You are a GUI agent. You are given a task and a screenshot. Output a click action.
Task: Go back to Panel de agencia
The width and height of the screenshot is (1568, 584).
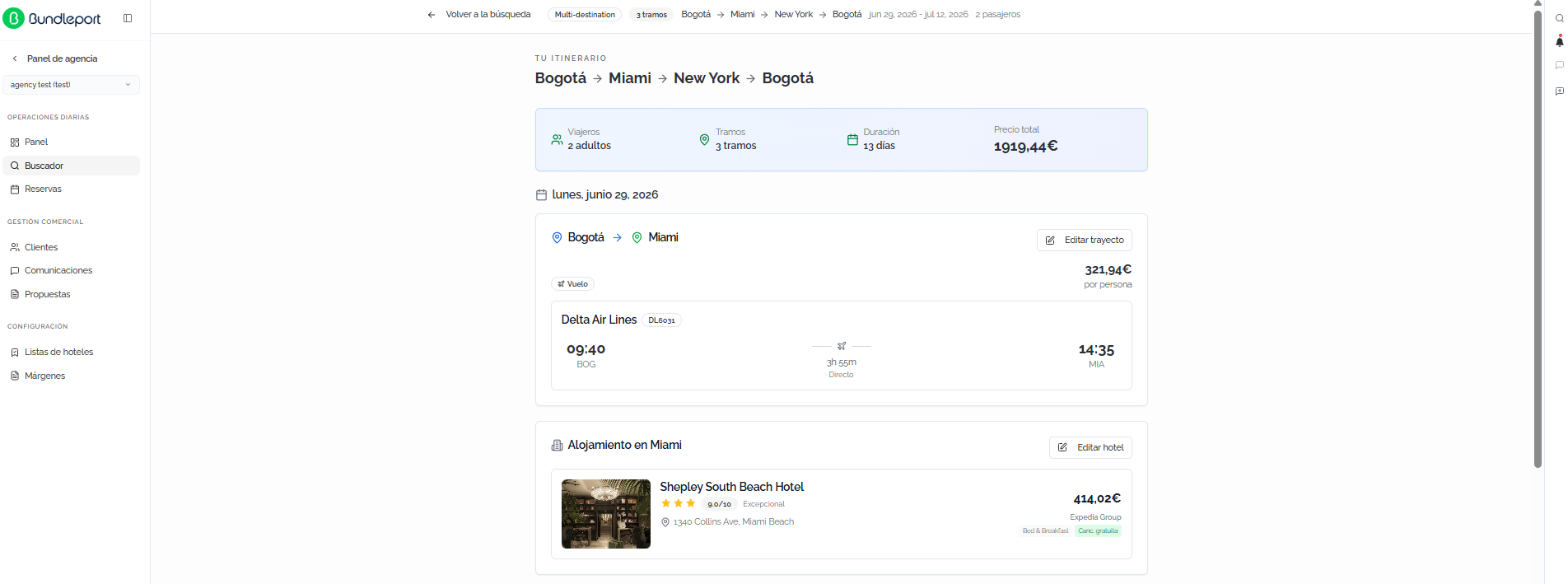coord(55,58)
